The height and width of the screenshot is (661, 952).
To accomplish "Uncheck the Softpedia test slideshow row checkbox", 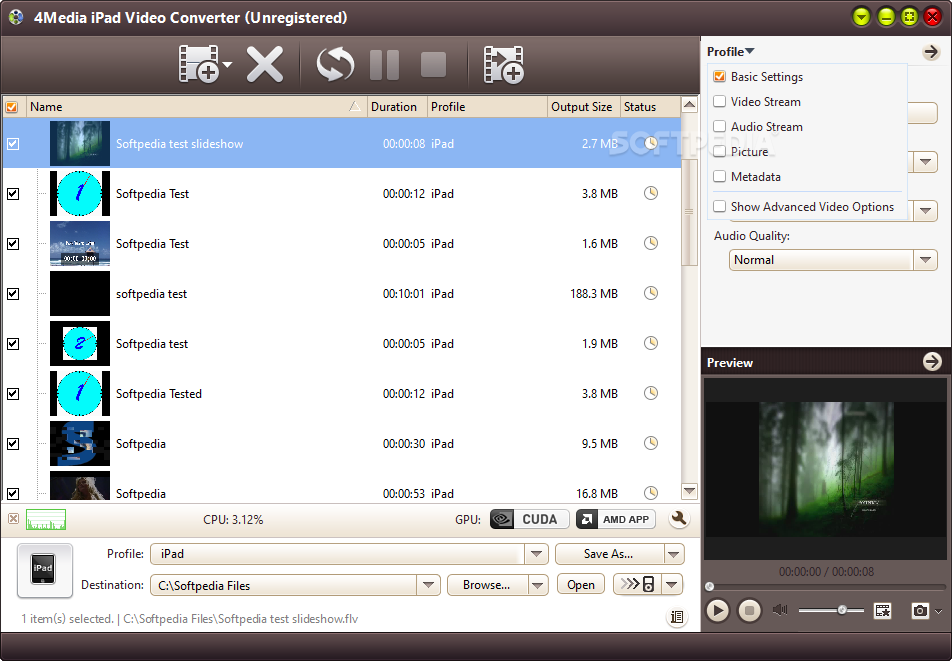I will pos(13,144).
